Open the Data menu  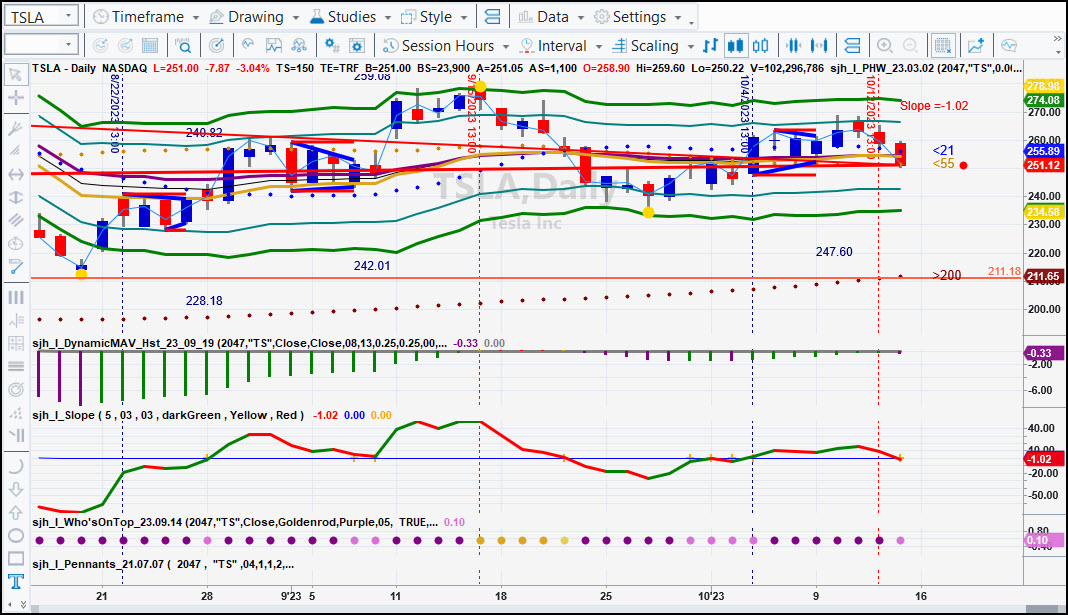click(x=551, y=16)
